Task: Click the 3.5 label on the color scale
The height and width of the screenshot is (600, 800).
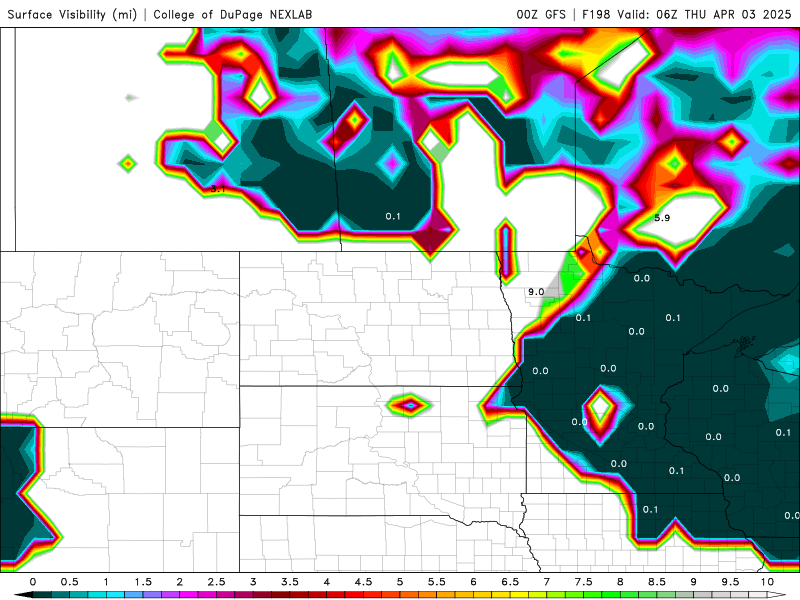Action: 290,582
